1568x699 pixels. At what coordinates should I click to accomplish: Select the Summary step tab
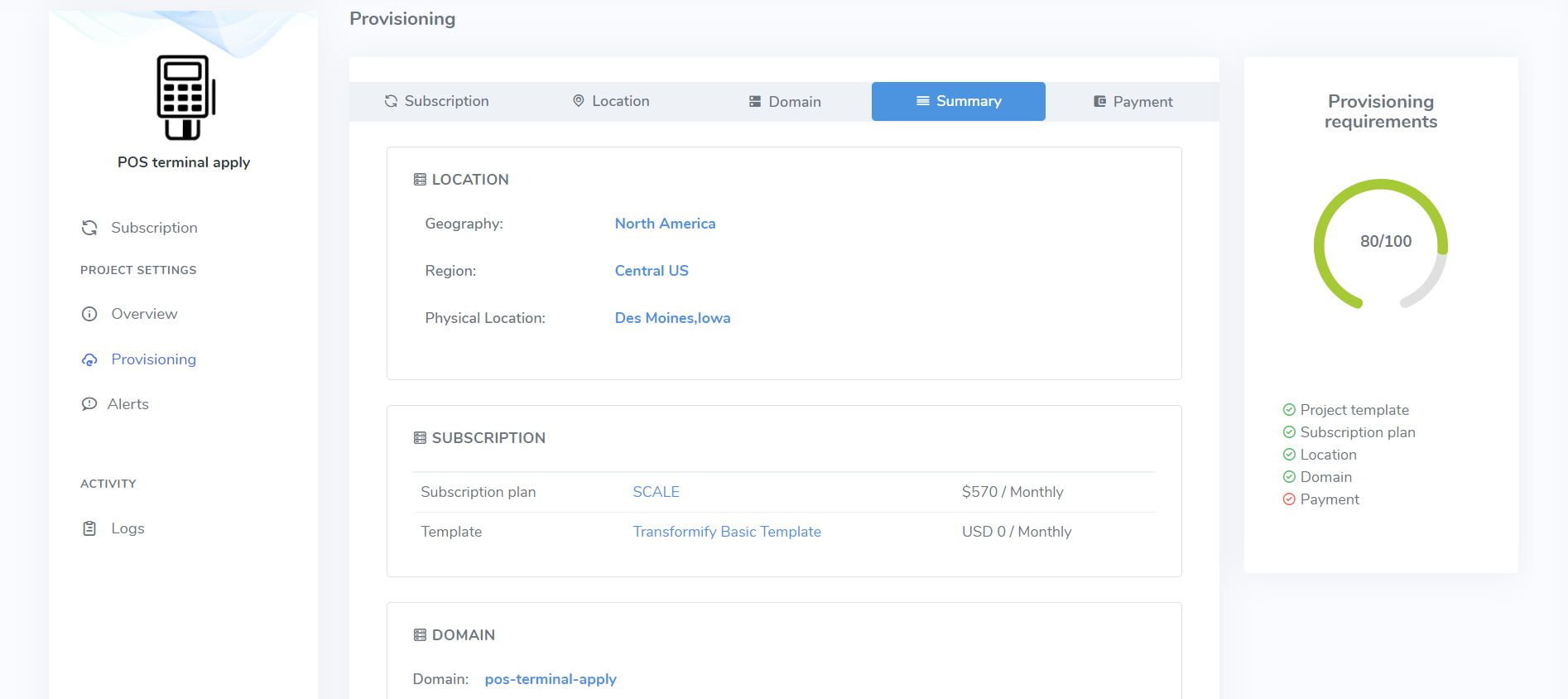click(959, 101)
